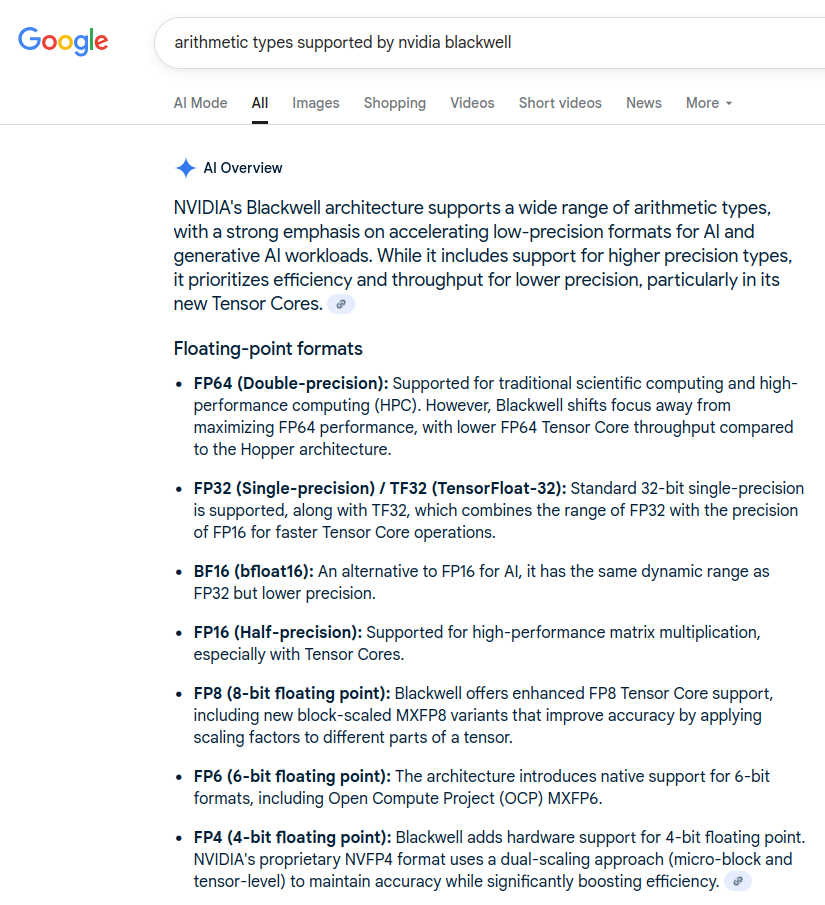Open the Short videos tab
The width and height of the screenshot is (825, 905).
[560, 103]
